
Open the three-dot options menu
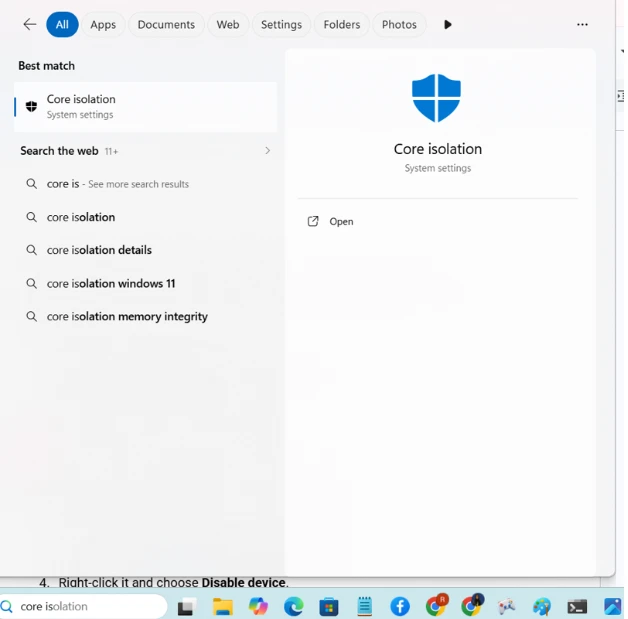pyautogui.click(x=582, y=24)
